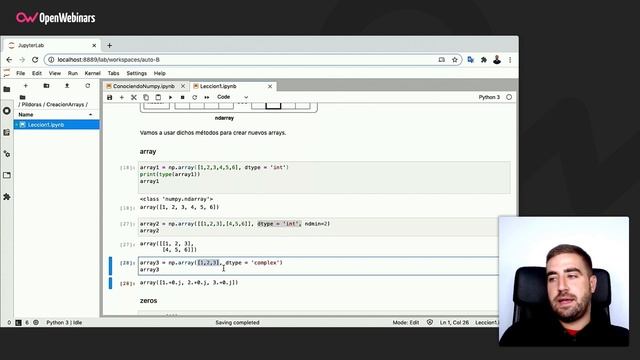640x360 pixels.
Task: Bookmark this page with the star icon
Action: pyautogui.click(x=455, y=60)
